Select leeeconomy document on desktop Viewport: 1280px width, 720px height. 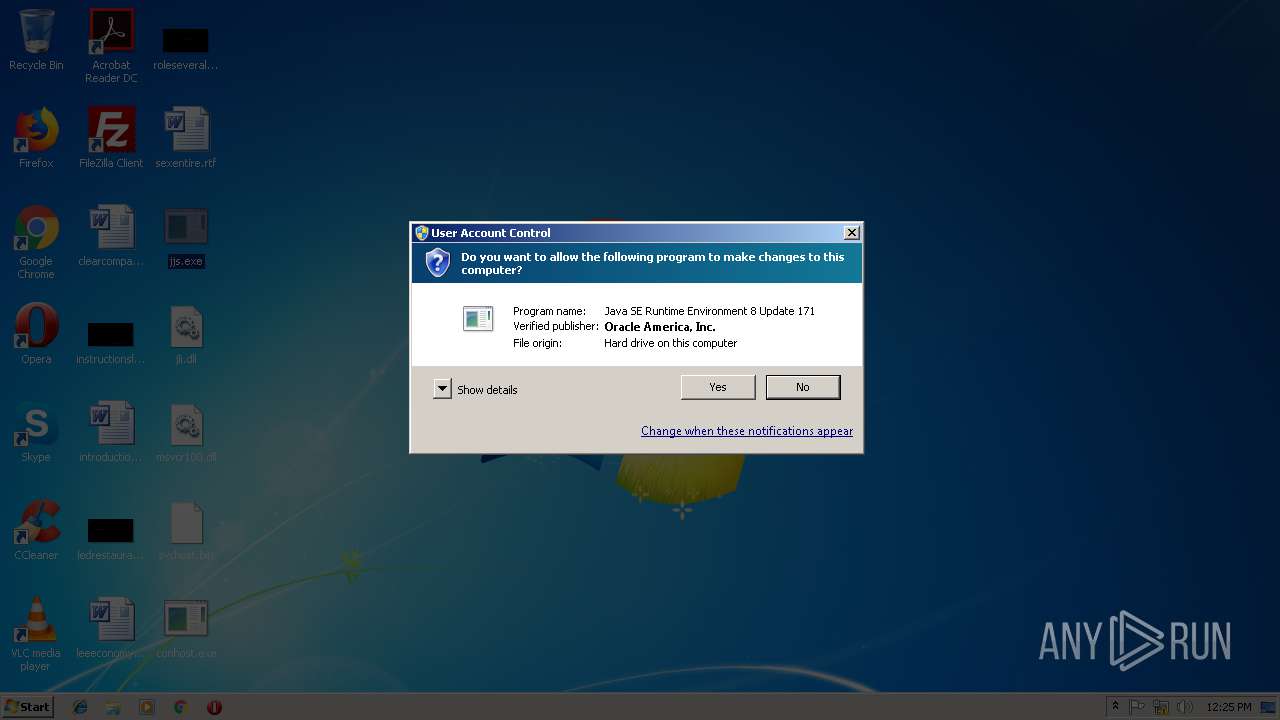(111, 628)
